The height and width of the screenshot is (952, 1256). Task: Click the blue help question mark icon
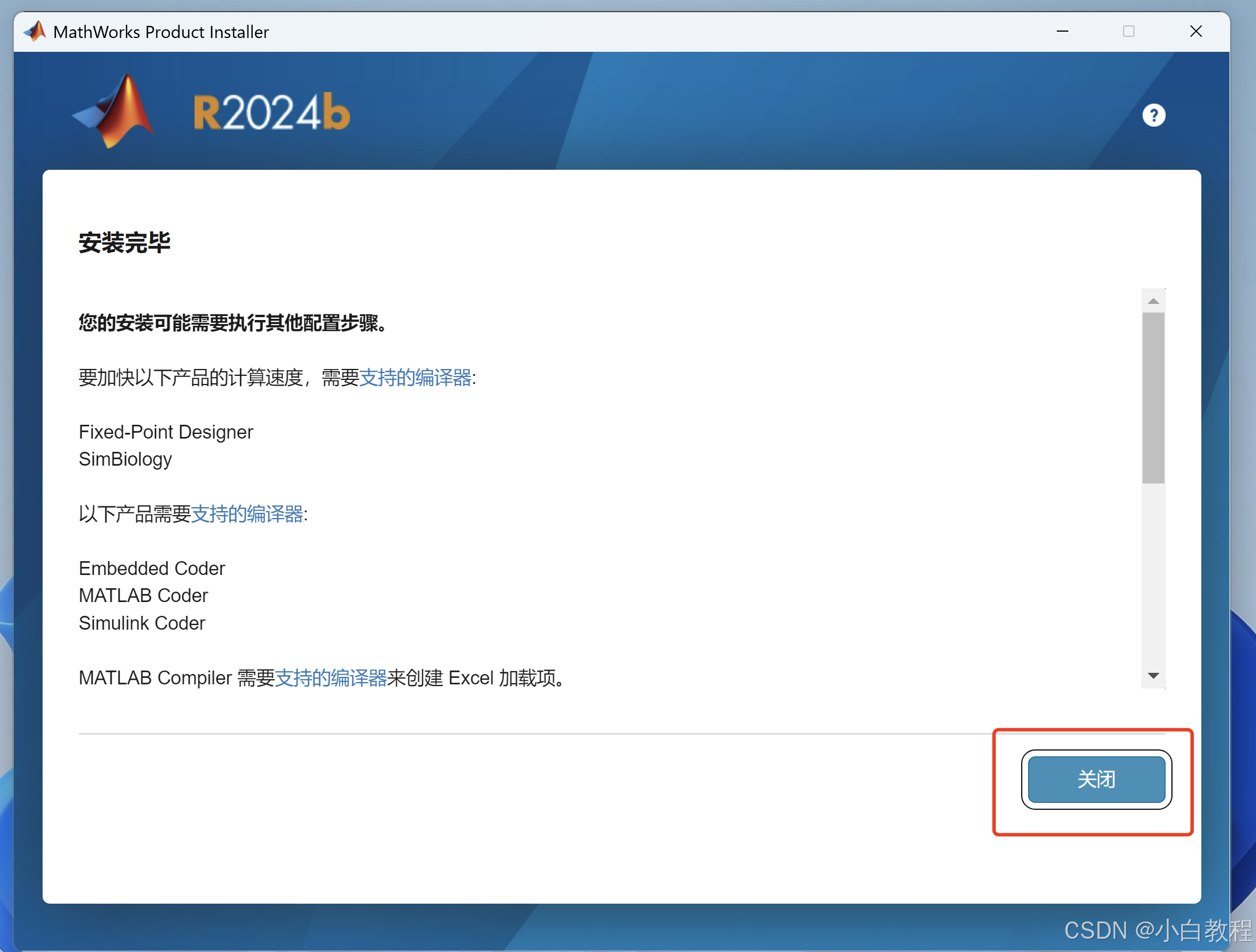click(x=1153, y=116)
